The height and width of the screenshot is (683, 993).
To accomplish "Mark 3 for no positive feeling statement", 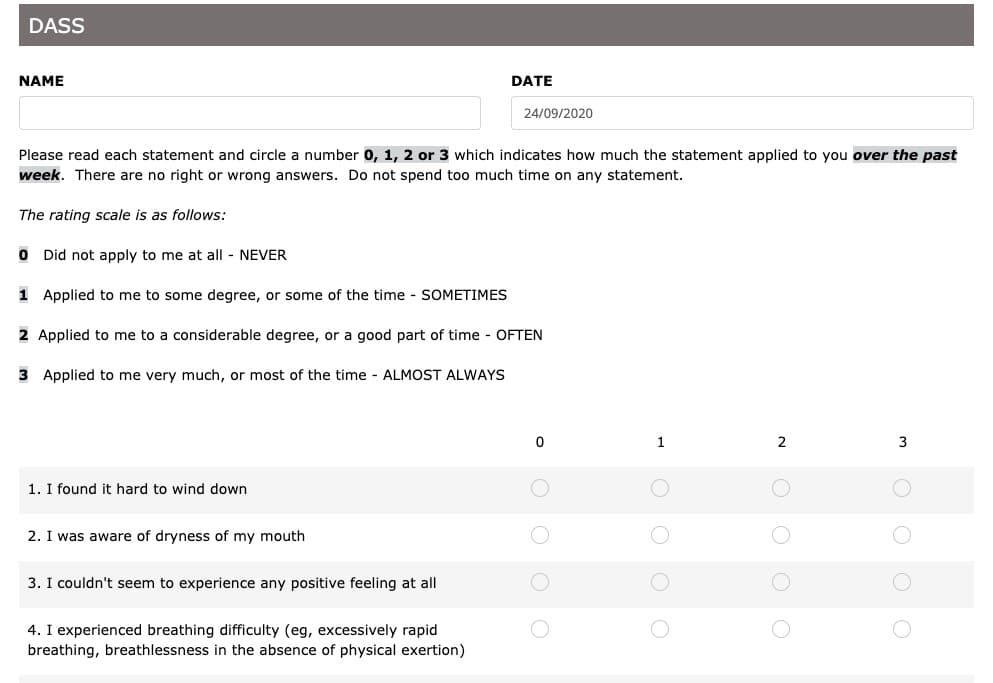I will (902, 582).
